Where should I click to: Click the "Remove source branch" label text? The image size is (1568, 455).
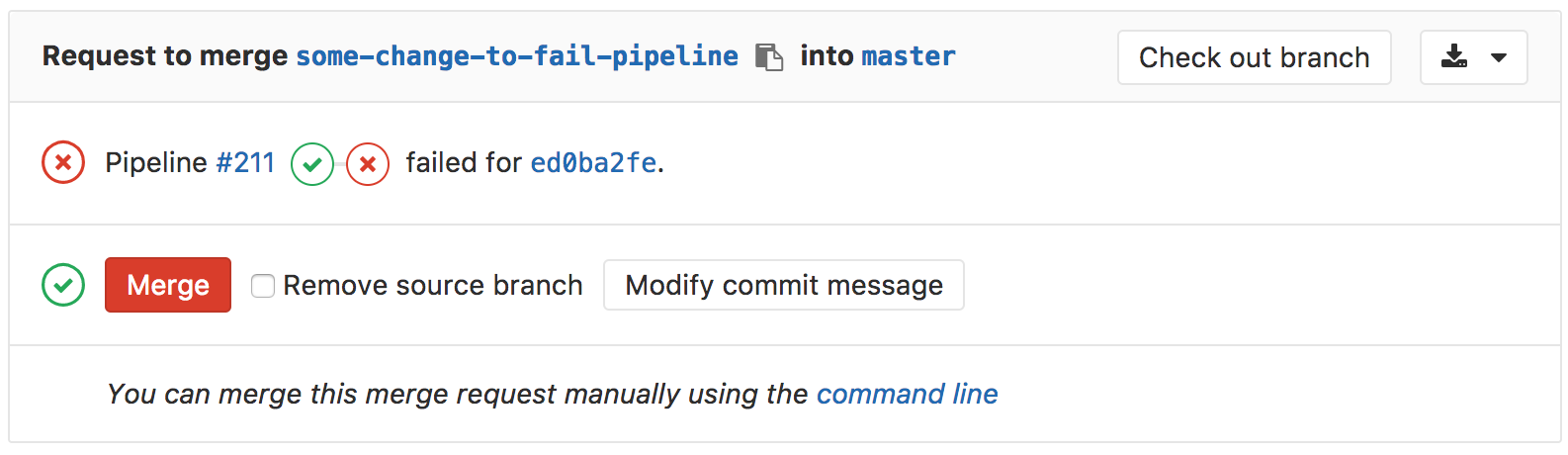[433, 286]
